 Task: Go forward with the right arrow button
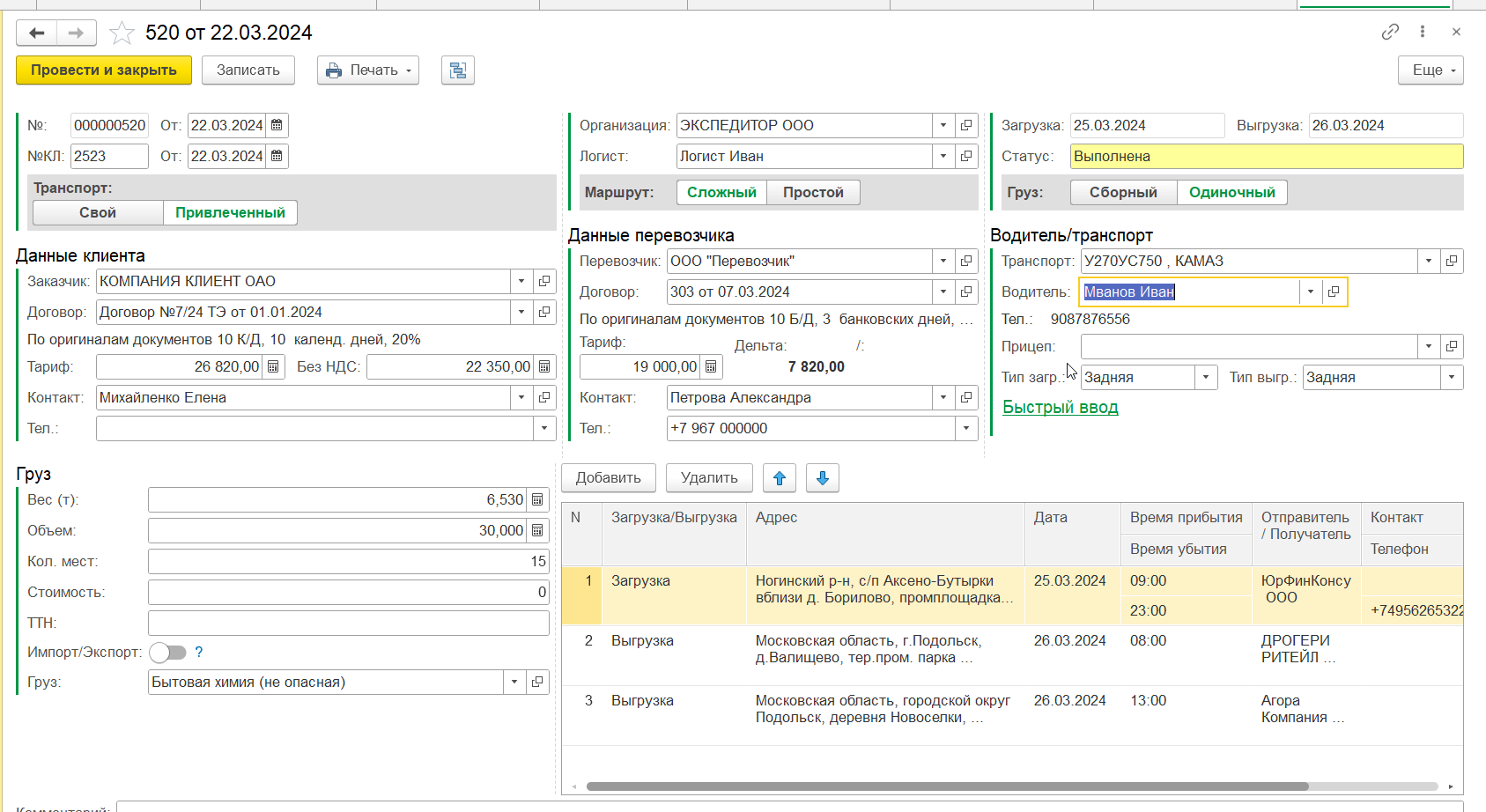tap(77, 33)
